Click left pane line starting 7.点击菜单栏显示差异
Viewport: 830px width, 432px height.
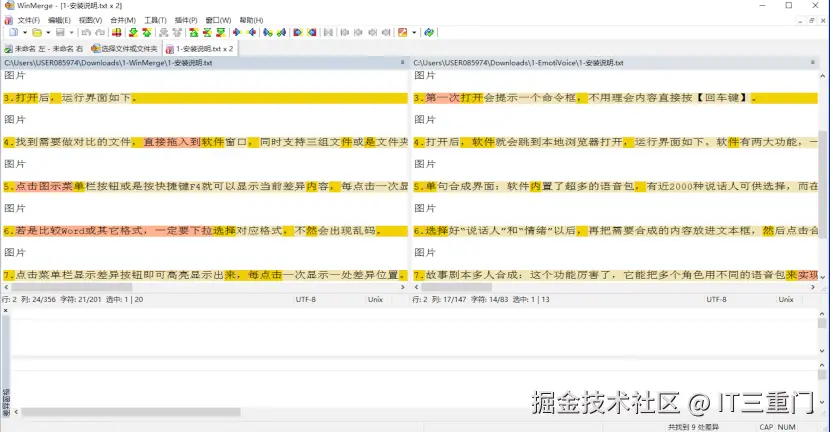(x=205, y=275)
